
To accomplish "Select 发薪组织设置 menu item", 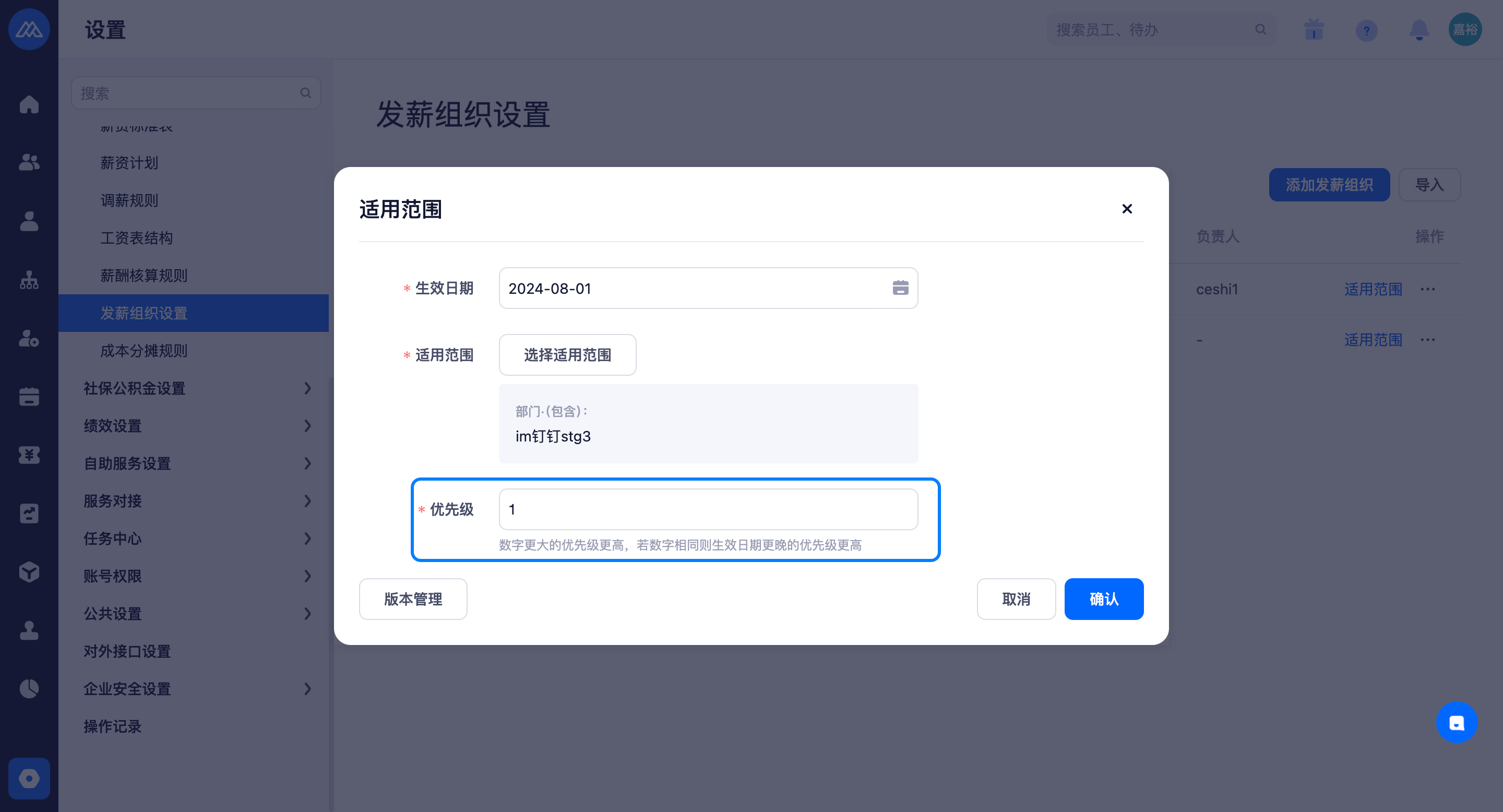I will [193, 313].
